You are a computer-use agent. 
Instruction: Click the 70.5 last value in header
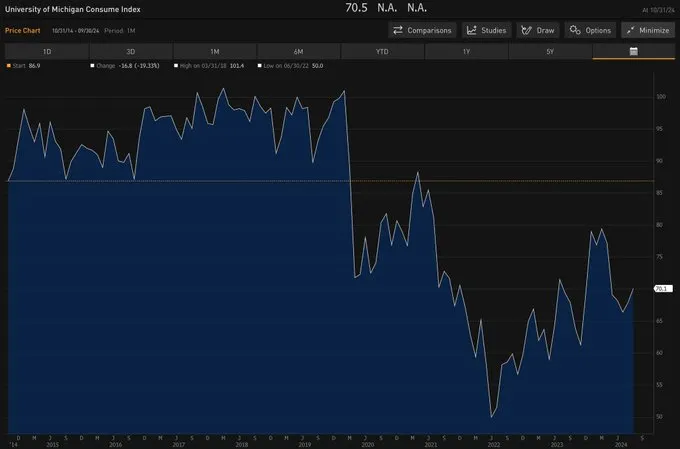coord(356,8)
